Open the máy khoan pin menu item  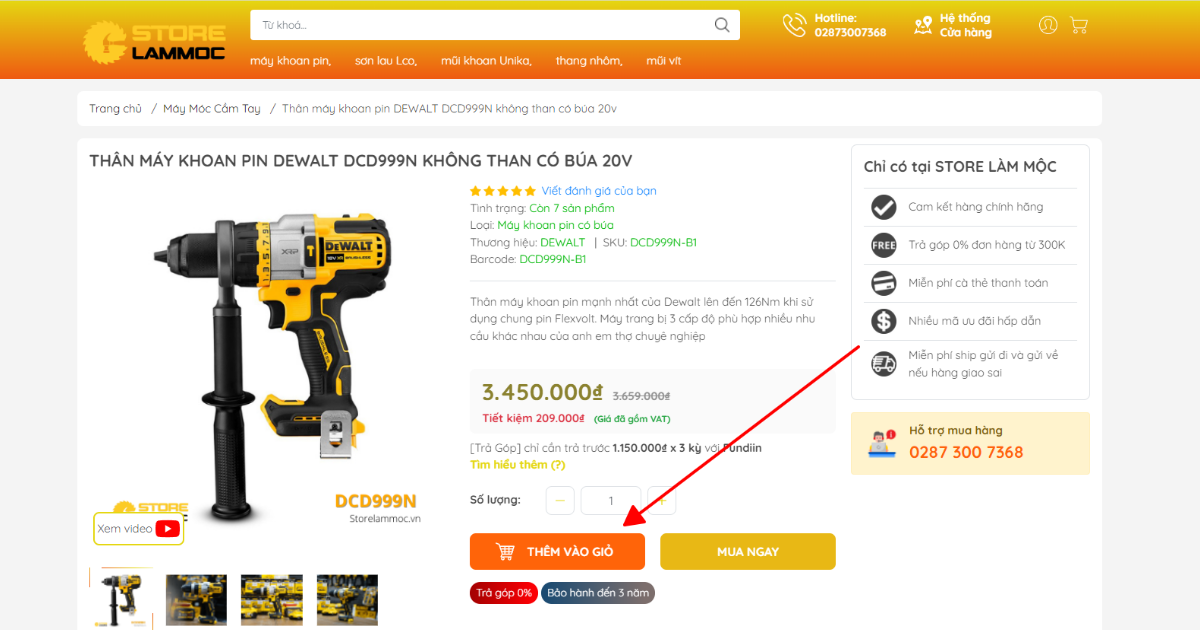[x=290, y=61]
